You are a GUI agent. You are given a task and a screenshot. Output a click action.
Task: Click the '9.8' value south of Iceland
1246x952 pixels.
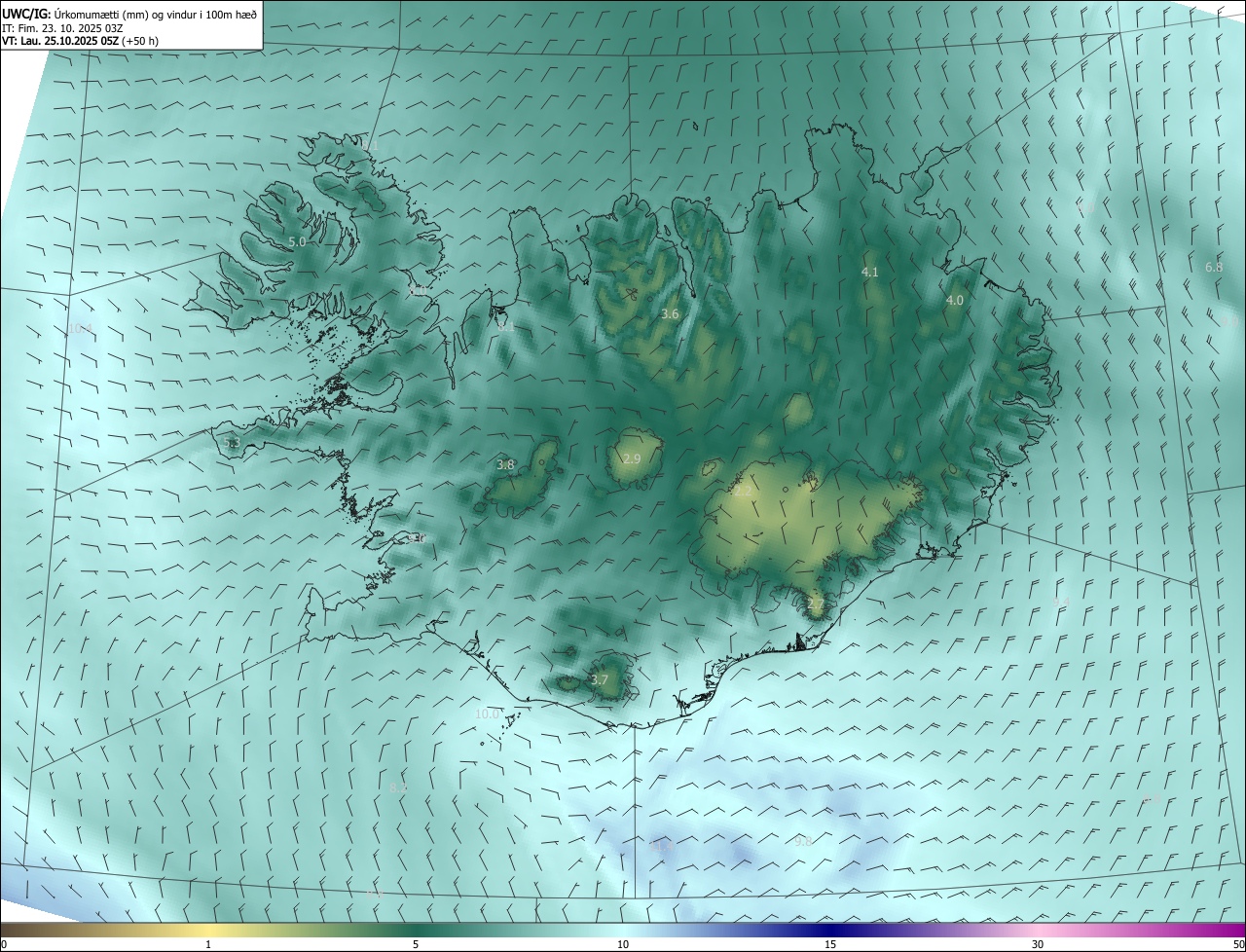point(802,841)
